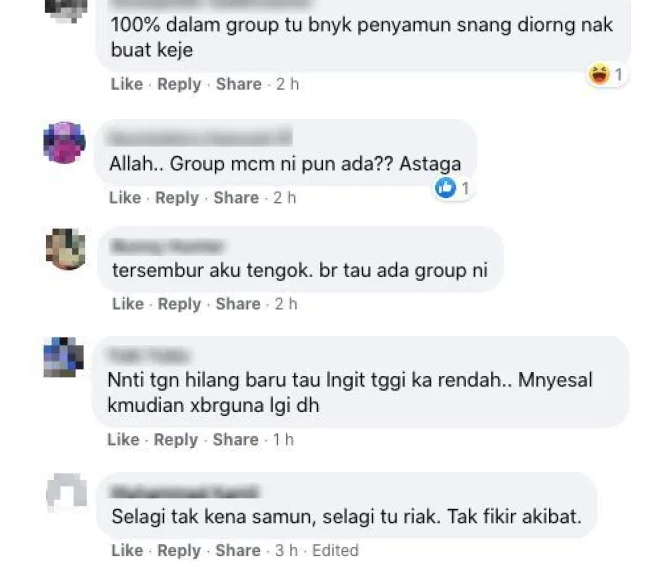
Task: Share the Nnti tgn hilang comment
Action: click(235, 440)
